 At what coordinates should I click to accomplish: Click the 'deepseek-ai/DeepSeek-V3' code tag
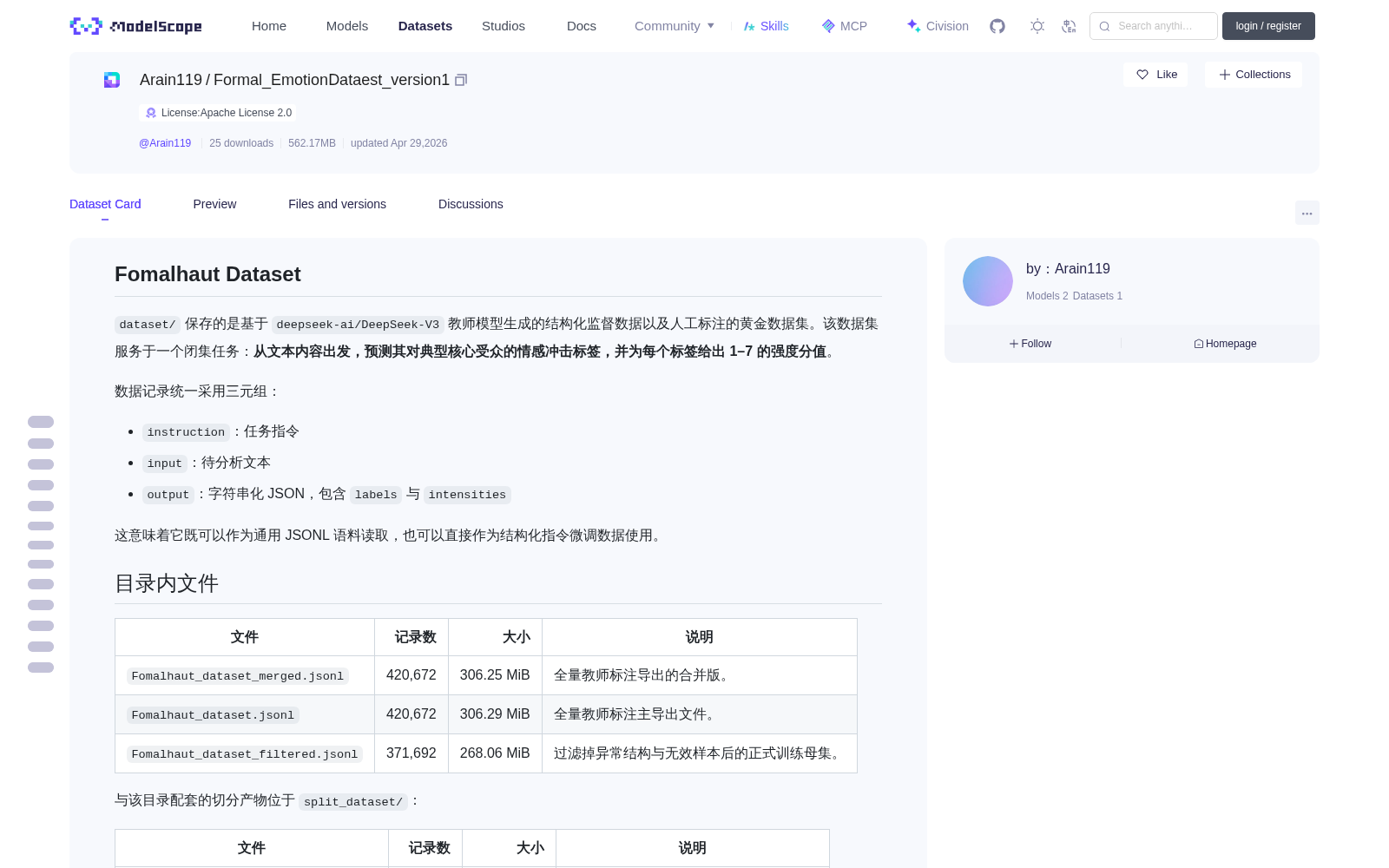pyautogui.click(x=358, y=325)
